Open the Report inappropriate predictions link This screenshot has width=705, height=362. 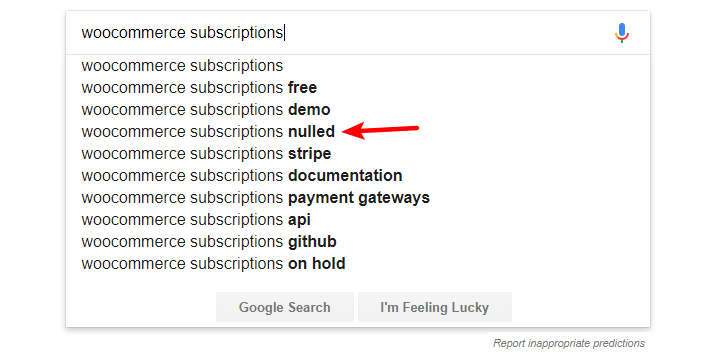coord(569,343)
